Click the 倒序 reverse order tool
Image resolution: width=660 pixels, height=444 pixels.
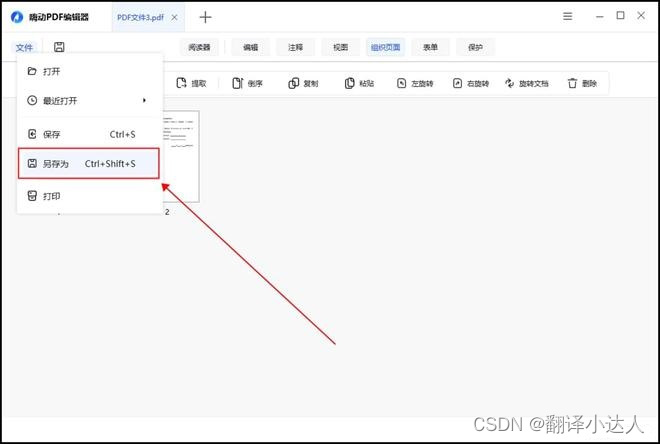248,83
